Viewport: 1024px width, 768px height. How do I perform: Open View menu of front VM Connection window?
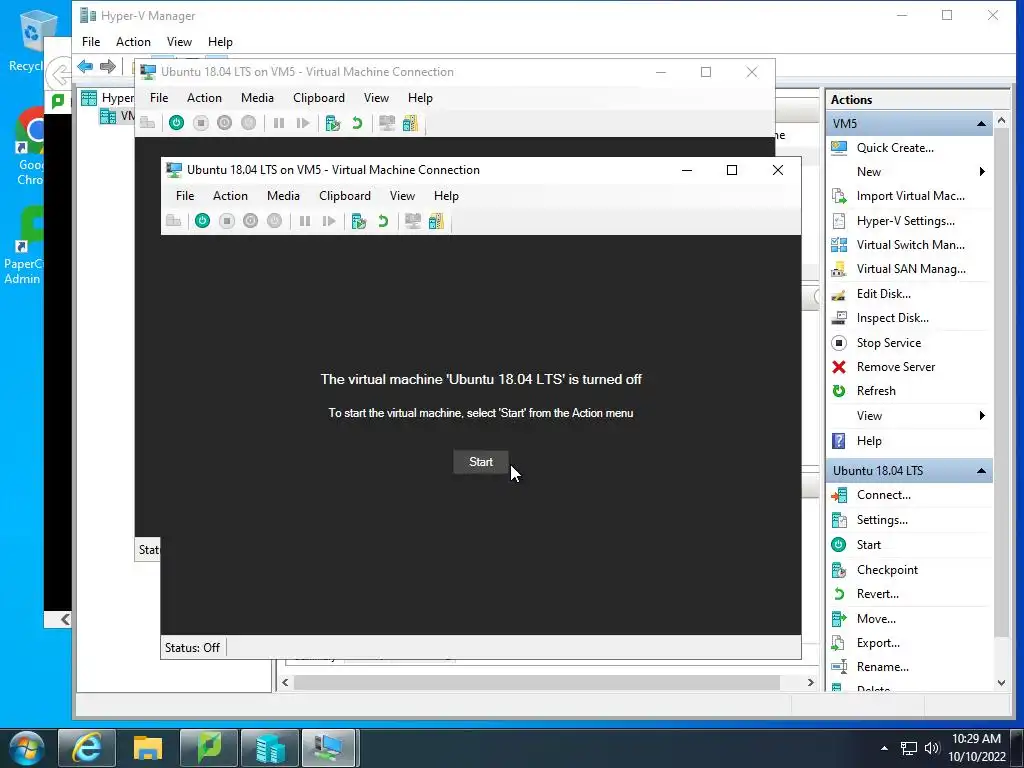point(402,196)
